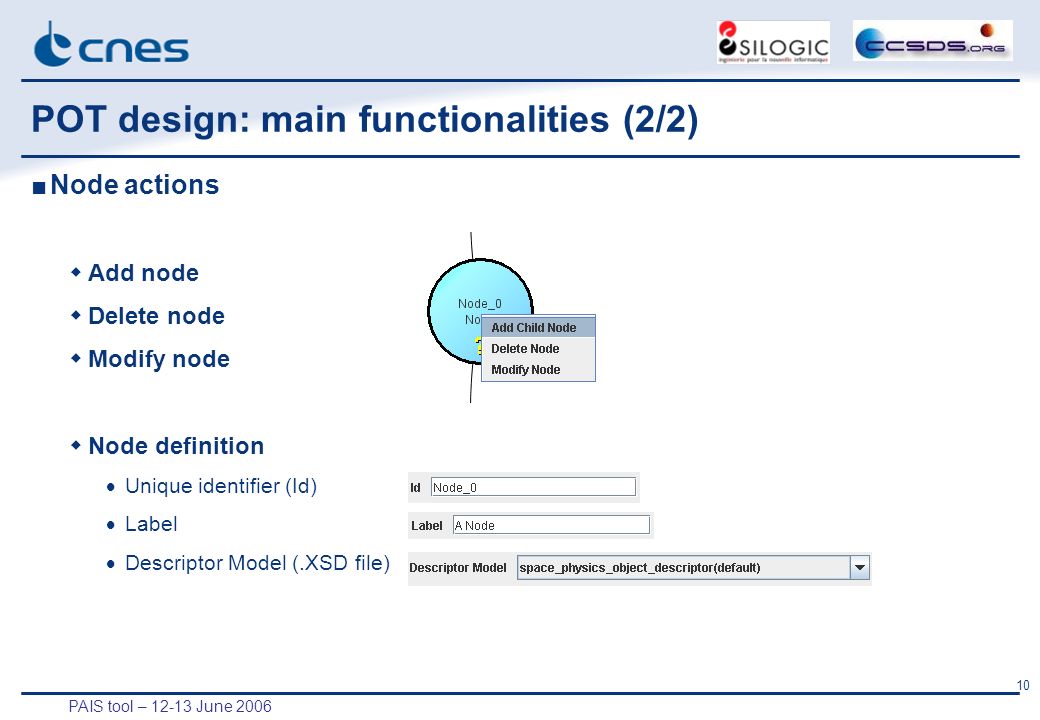Click the CNES logo

(111, 44)
